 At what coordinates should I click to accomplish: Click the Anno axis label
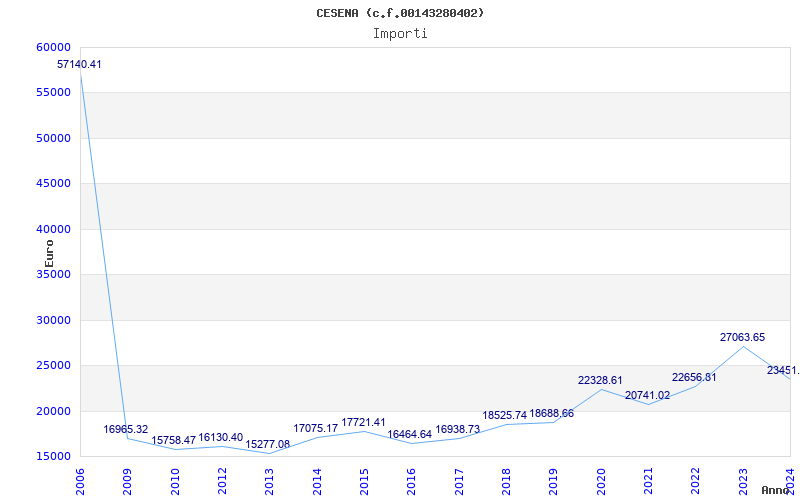[x=776, y=490]
